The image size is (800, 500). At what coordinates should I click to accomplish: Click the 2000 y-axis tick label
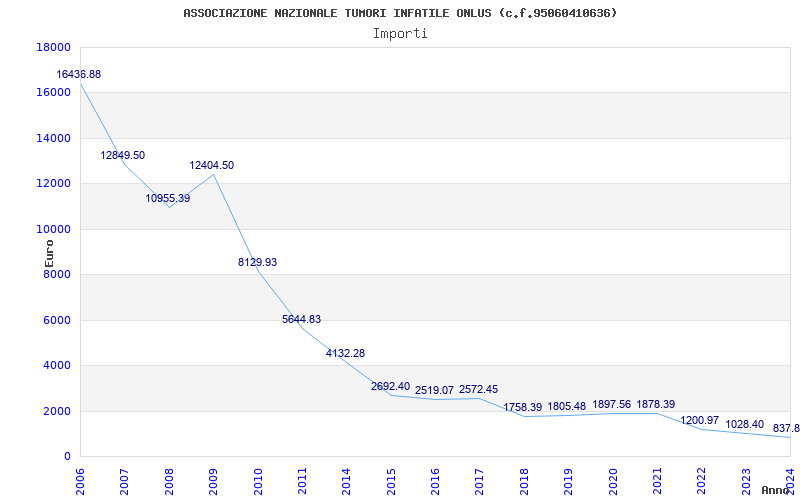pos(56,411)
